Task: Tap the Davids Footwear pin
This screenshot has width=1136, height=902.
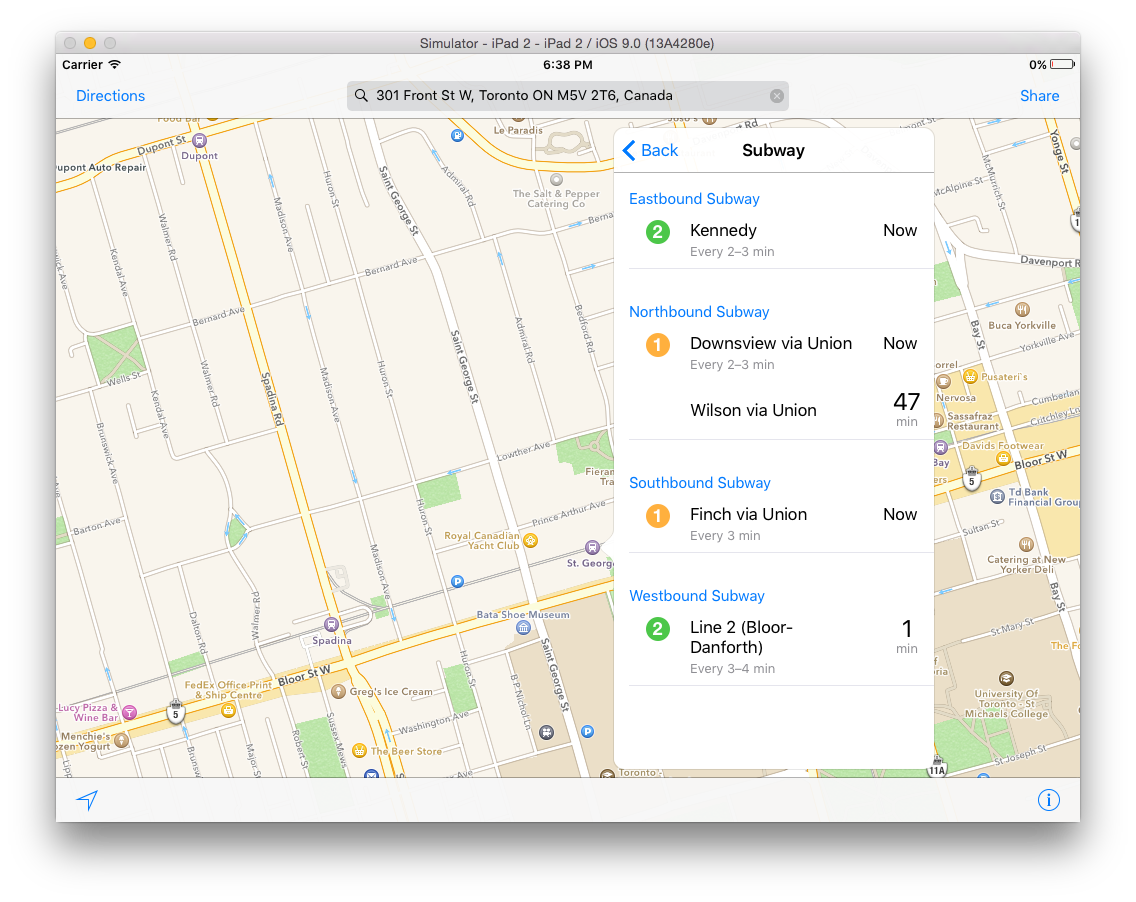Action: [x=1003, y=458]
